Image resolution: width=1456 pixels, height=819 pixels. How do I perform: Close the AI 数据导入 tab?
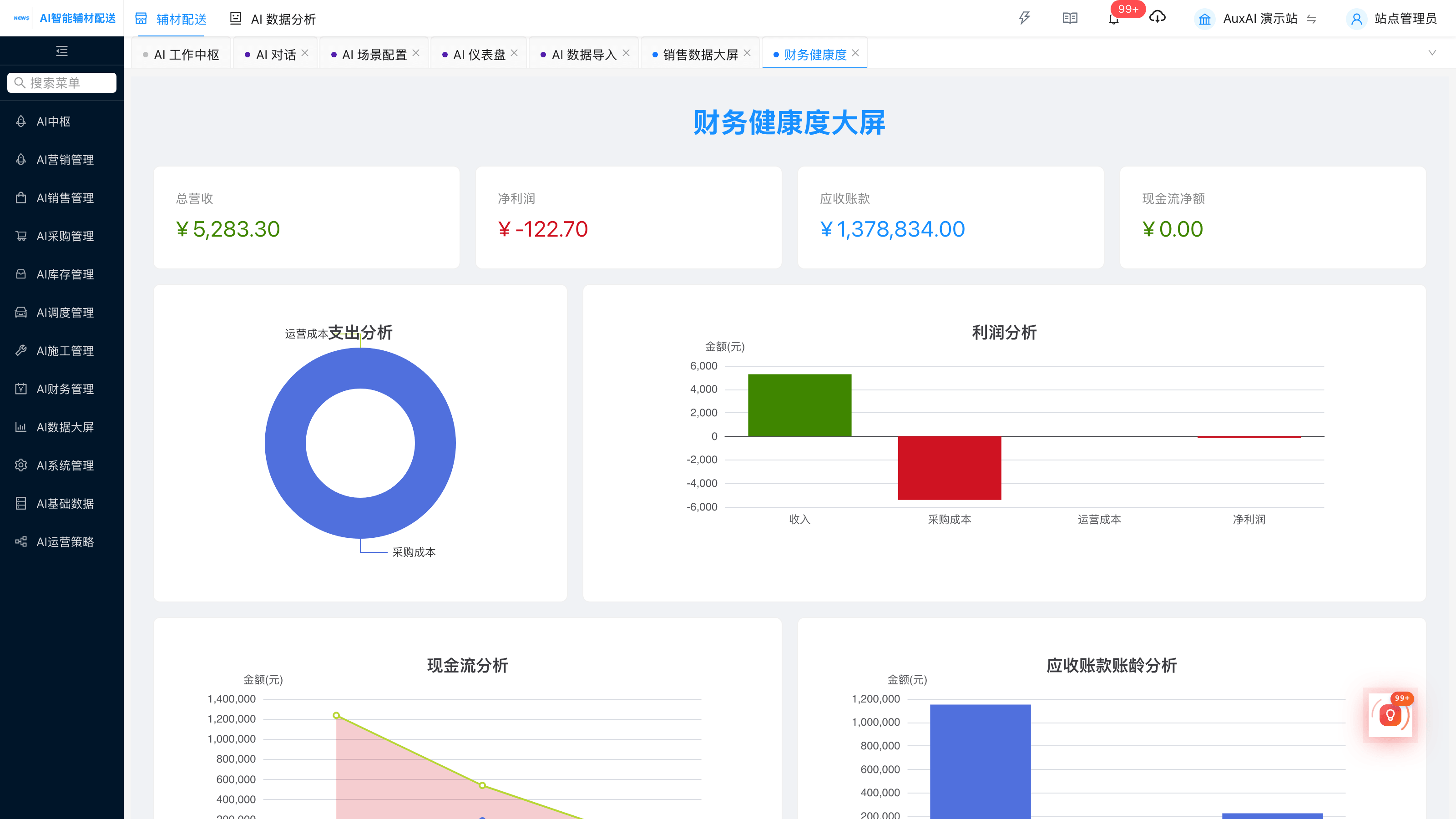(626, 53)
